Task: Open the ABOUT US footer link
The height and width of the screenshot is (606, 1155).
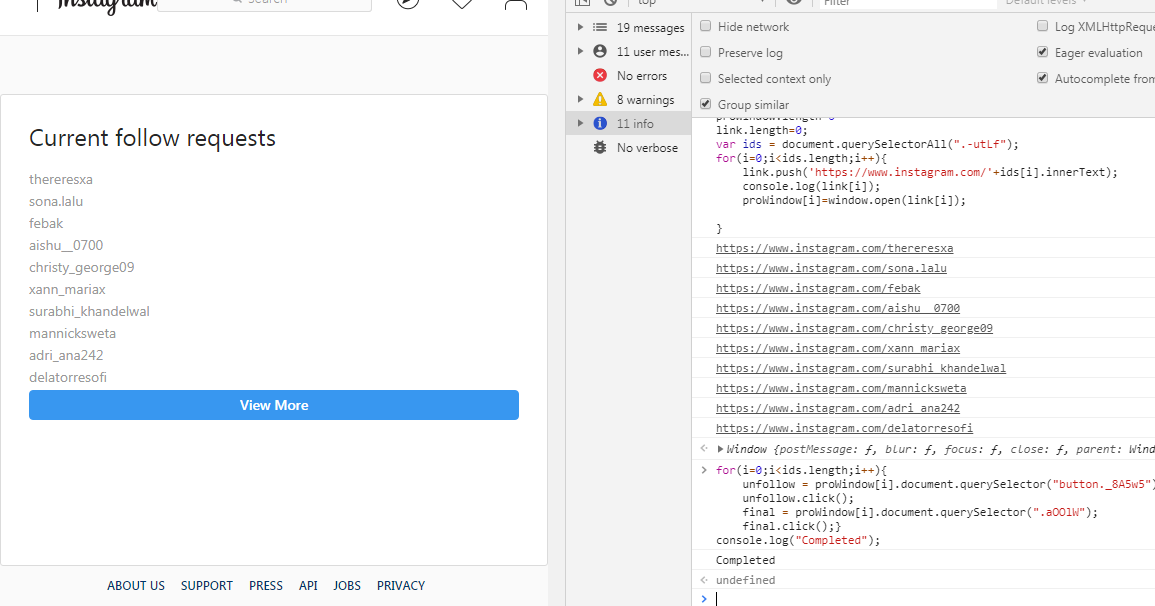Action: [136, 585]
